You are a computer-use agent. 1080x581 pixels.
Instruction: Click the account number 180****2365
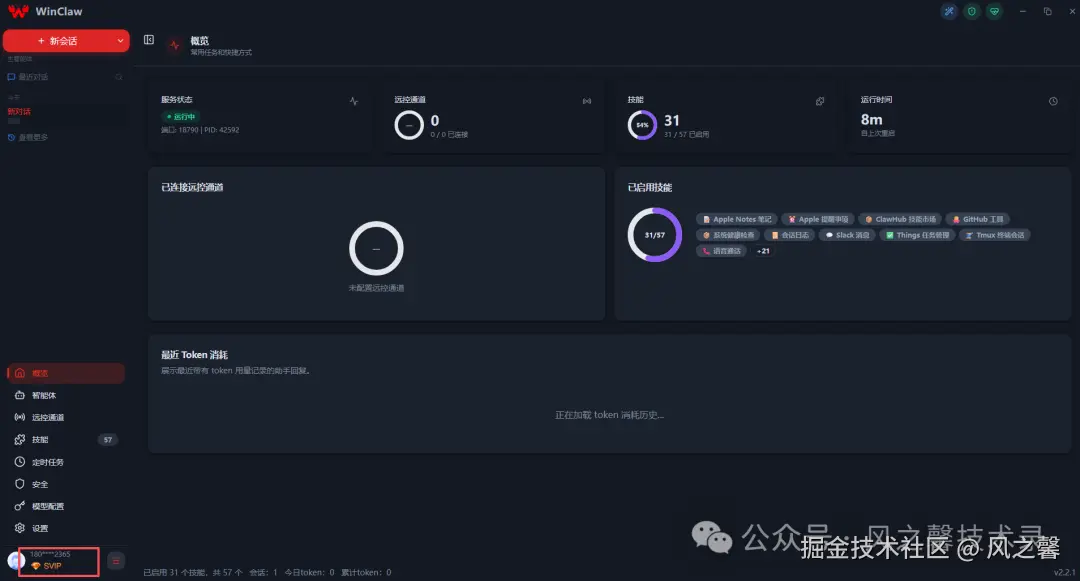(50, 554)
